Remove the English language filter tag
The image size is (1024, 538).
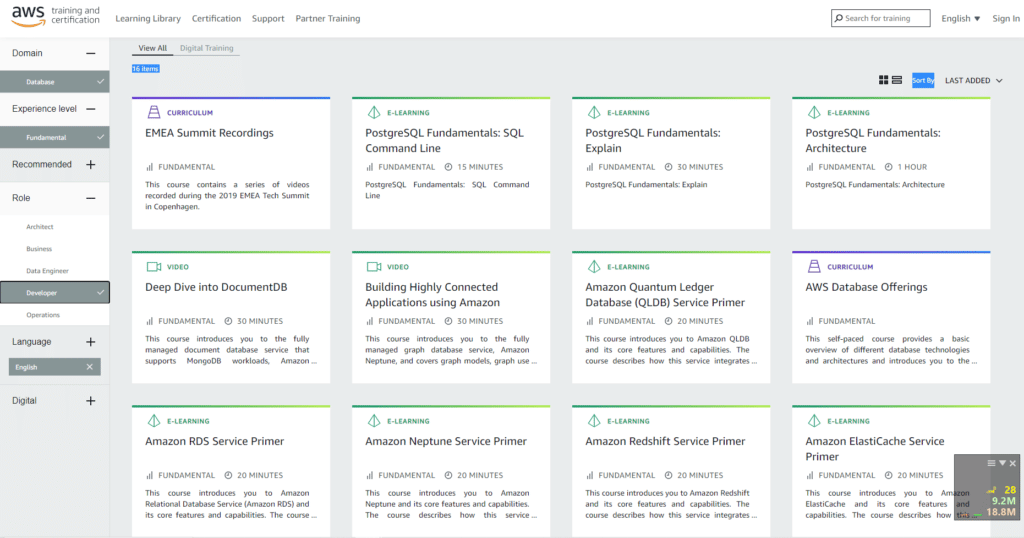(89, 367)
